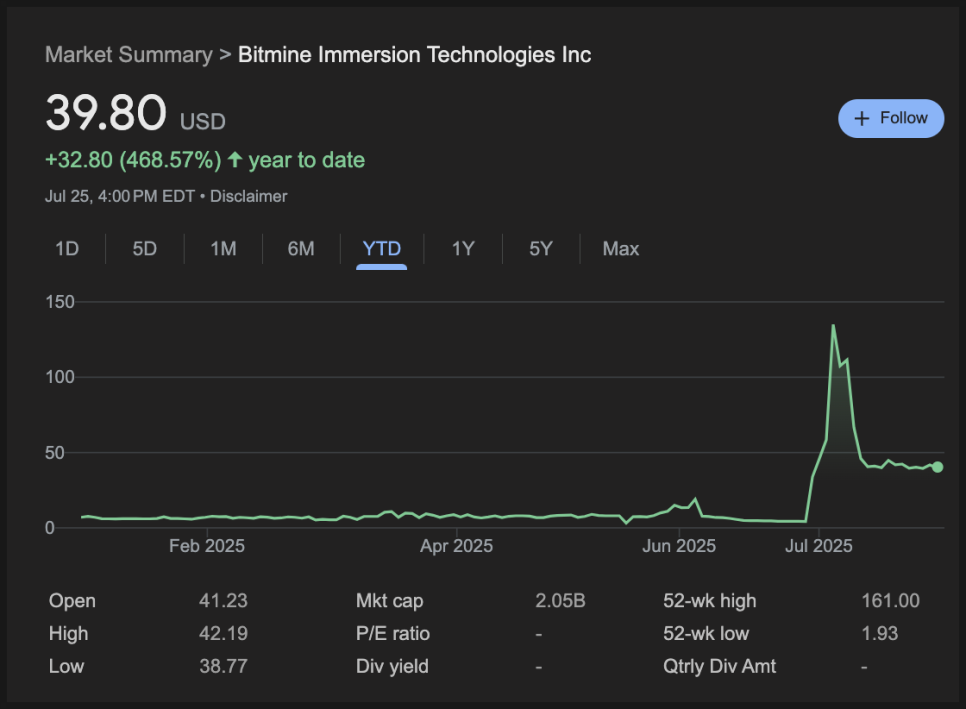The width and height of the screenshot is (966, 709).
Task: Click the Bitmine Immersion Technologies Inc title
Action: [x=415, y=55]
